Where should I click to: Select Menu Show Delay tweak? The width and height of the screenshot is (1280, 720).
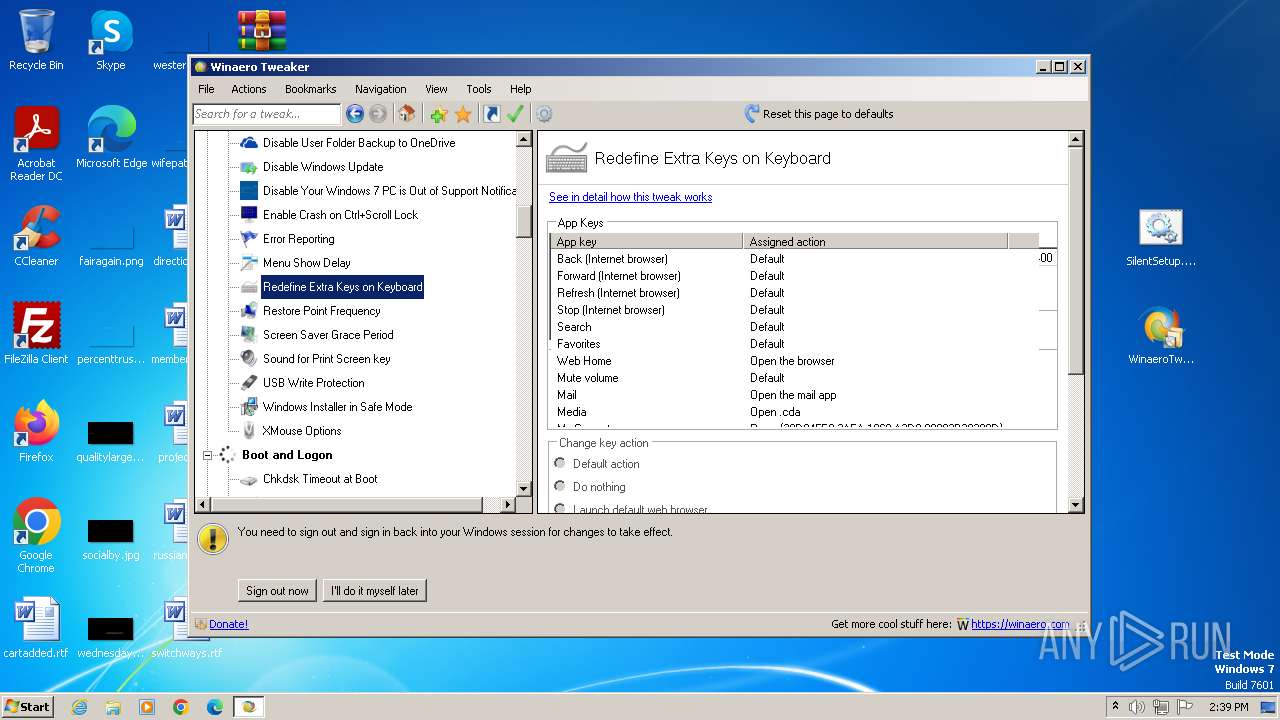tap(306, 263)
